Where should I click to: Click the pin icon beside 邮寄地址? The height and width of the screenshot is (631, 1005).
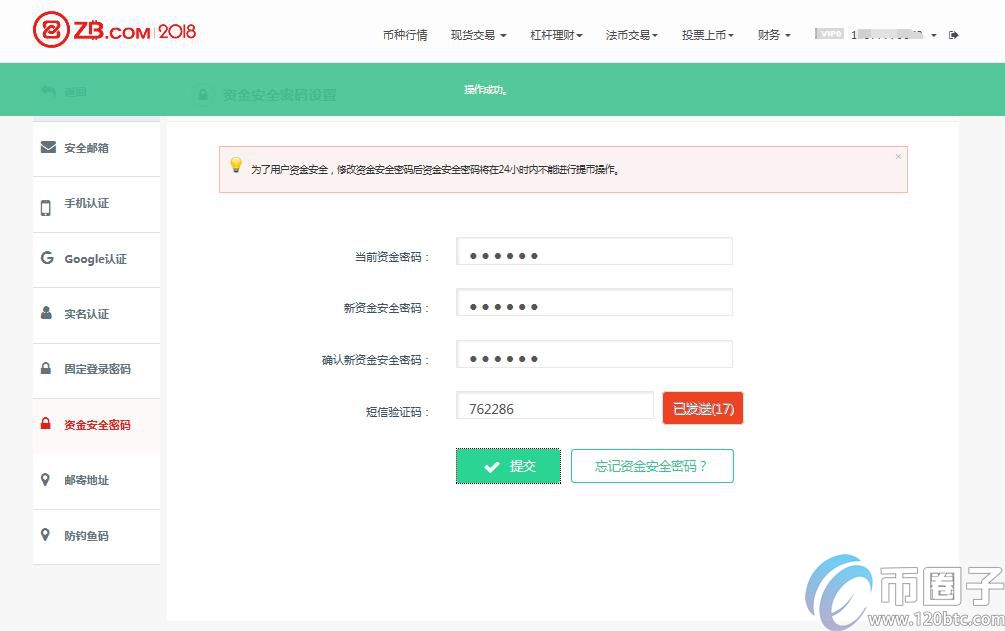pos(45,479)
